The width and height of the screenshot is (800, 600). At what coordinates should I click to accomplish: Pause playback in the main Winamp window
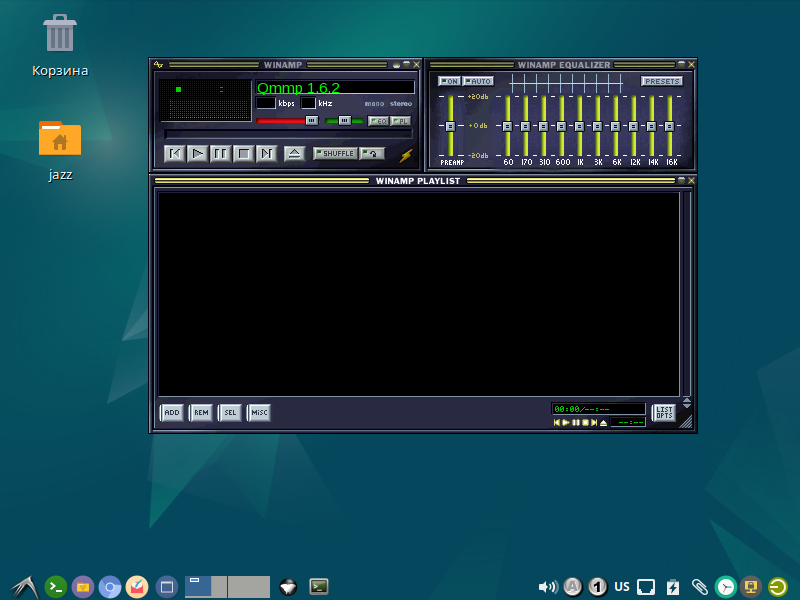pos(220,154)
